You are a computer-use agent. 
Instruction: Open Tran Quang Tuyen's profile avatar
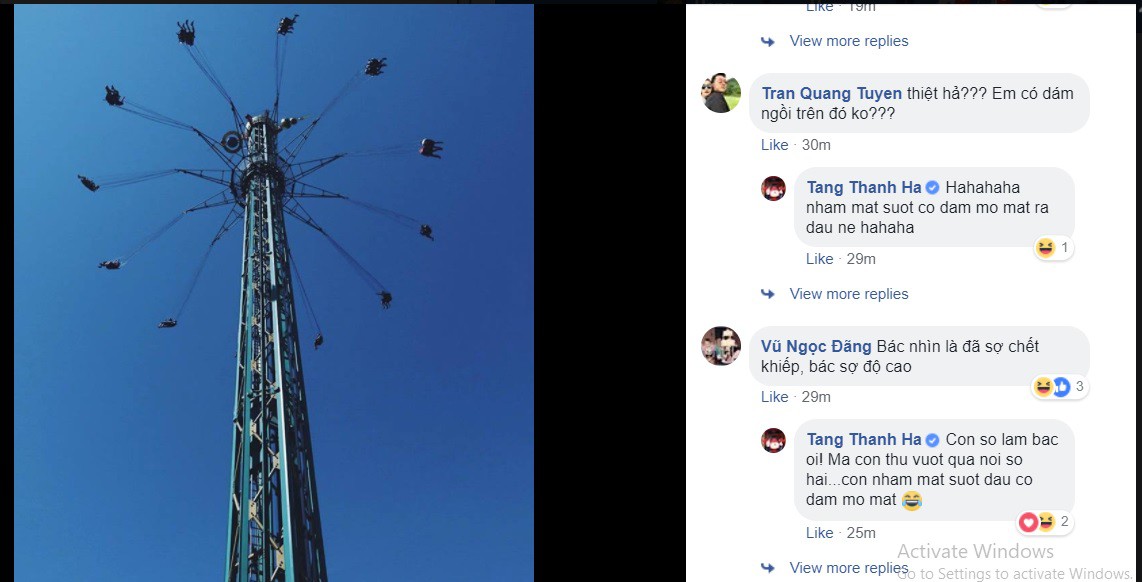pos(721,93)
